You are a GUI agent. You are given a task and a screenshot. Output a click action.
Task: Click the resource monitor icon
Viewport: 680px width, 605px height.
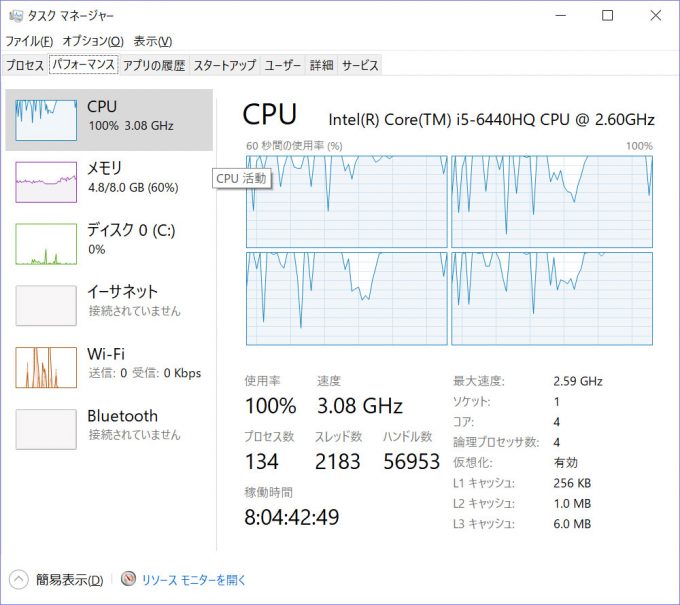[128, 579]
